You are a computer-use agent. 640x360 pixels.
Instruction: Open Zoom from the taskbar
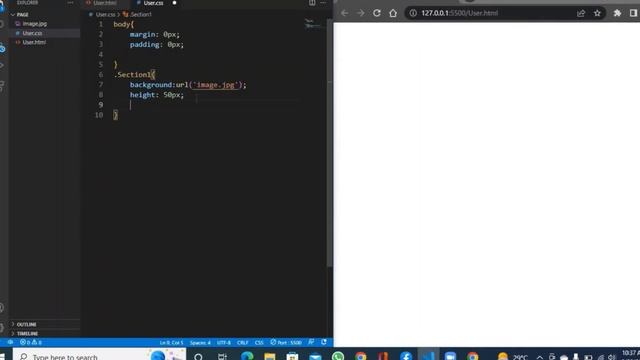tap(450, 356)
